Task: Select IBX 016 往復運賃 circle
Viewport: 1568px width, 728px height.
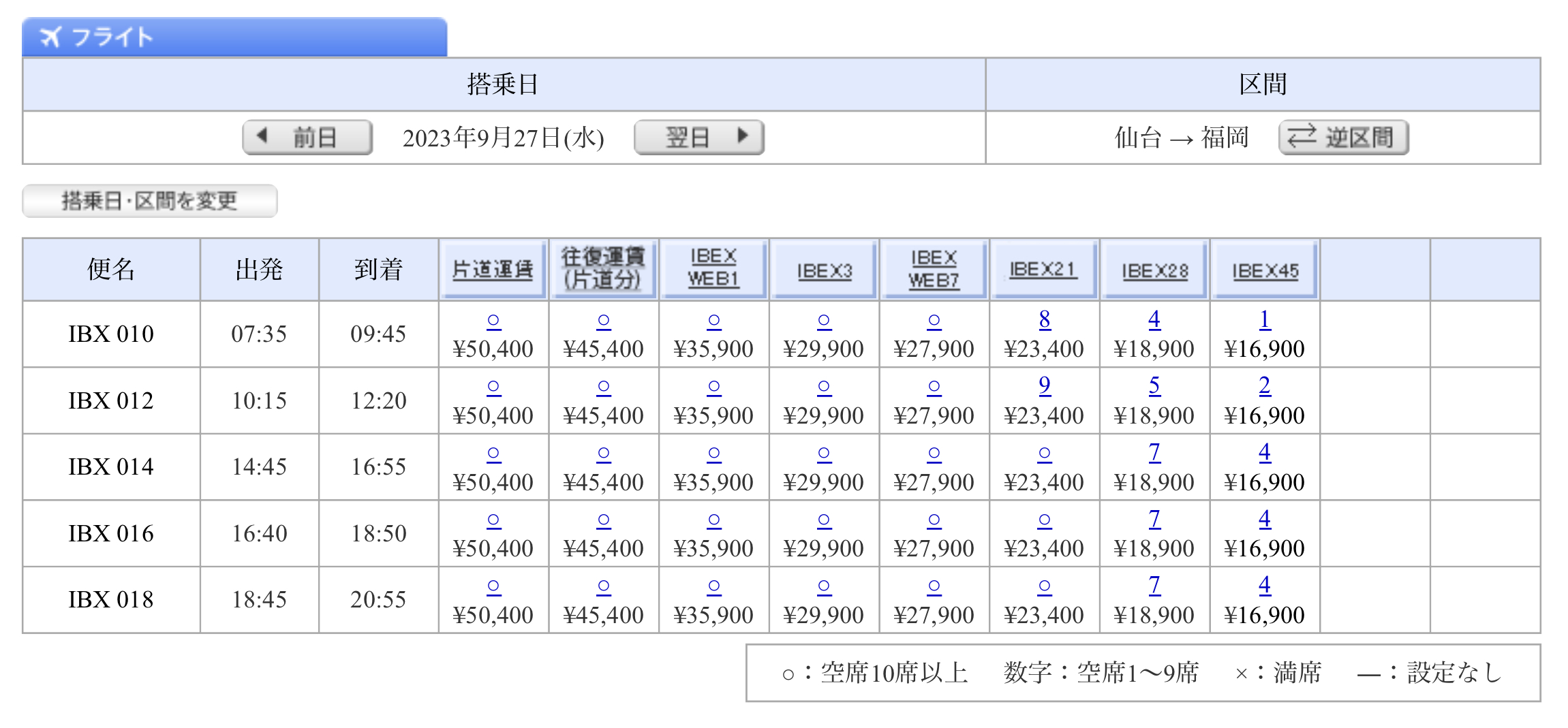Action: (604, 520)
